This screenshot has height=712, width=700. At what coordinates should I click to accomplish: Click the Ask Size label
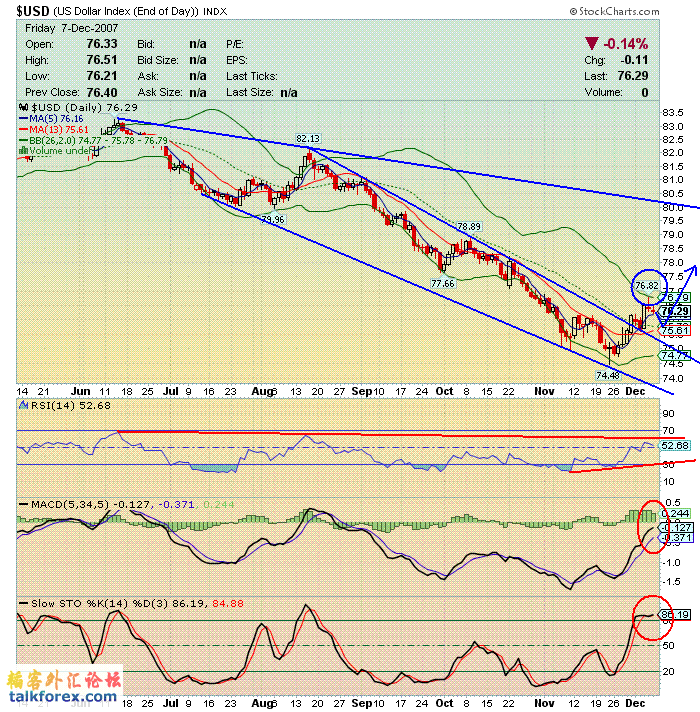tap(160, 92)
